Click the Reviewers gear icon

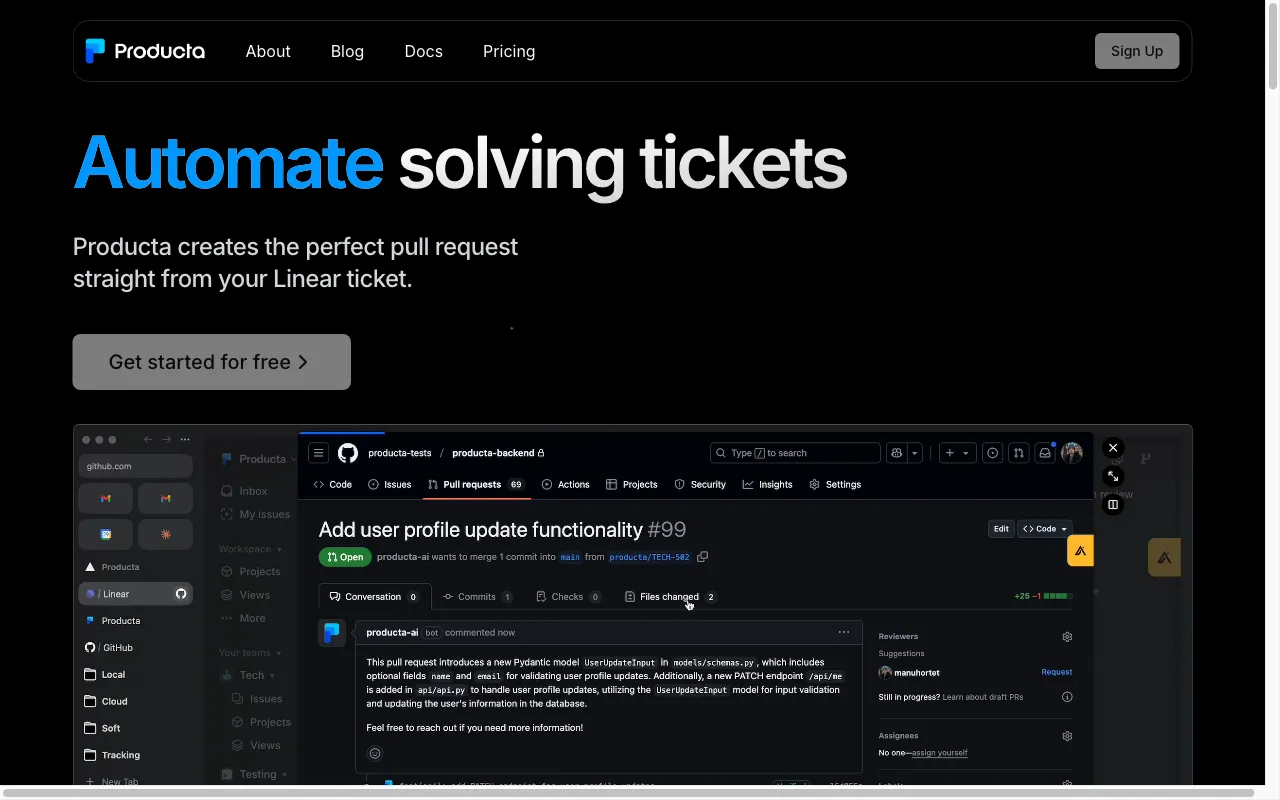pos(1067,637)
